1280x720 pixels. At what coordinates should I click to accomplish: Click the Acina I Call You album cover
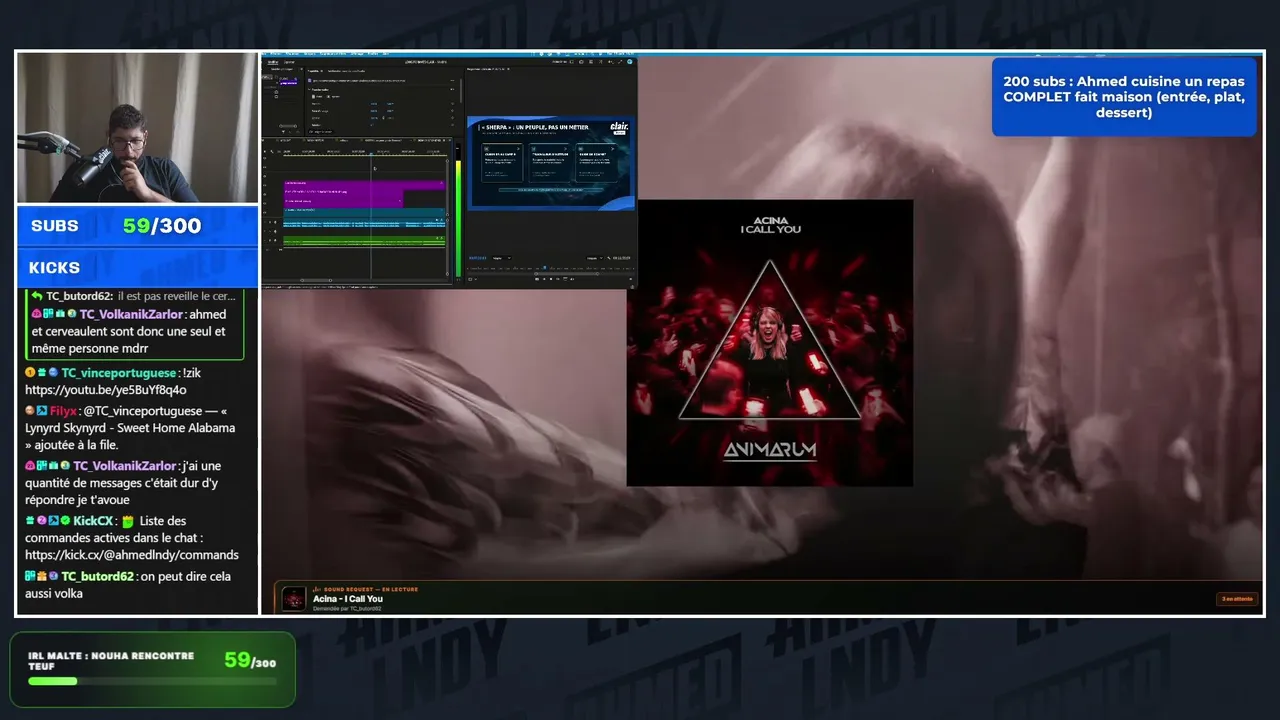770,343
